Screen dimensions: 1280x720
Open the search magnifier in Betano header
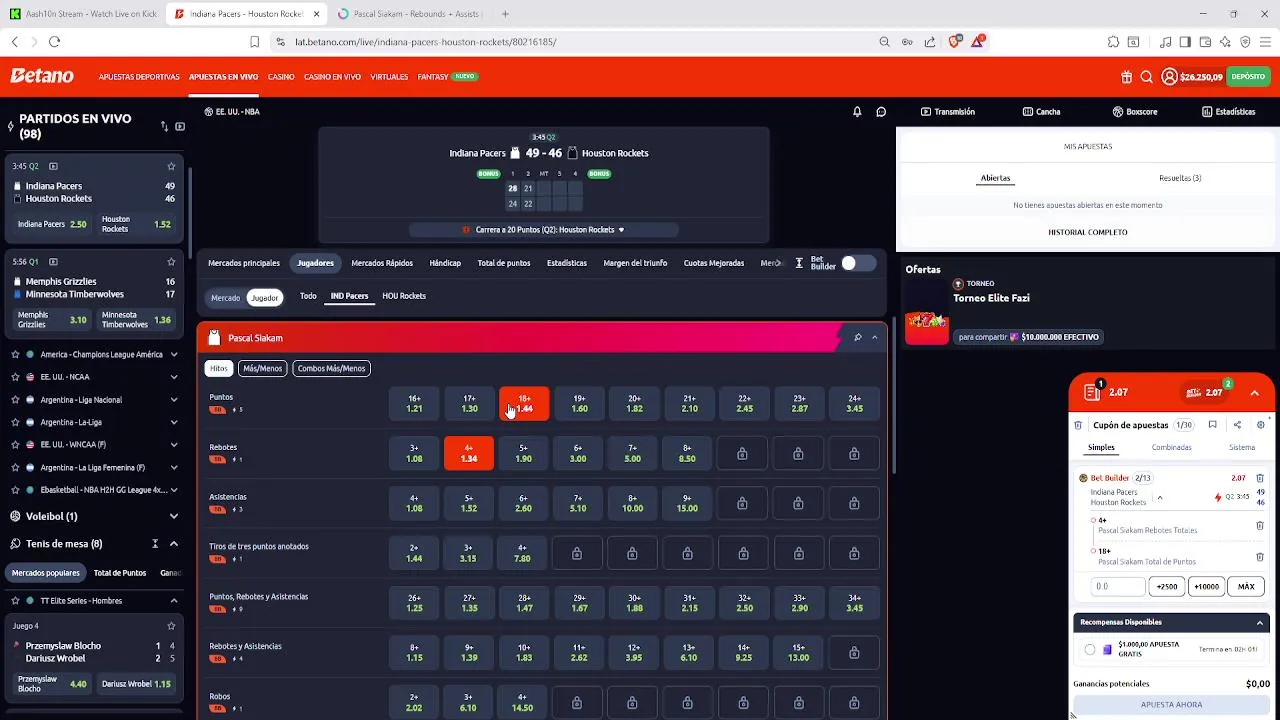click(x=1146, y=77)
